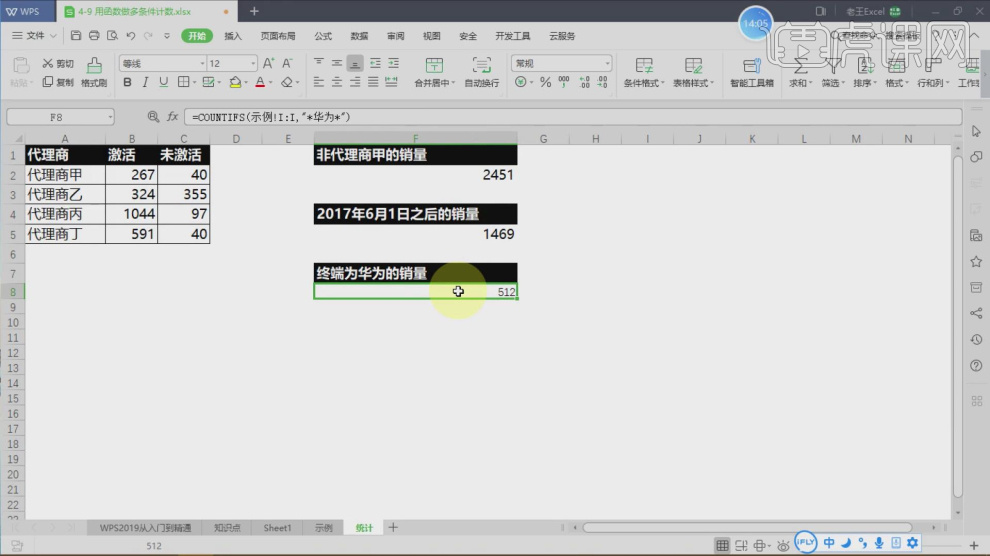Open the Insert (插入) ribbon tab
The image size is (990, 556).
click(233, 36)
